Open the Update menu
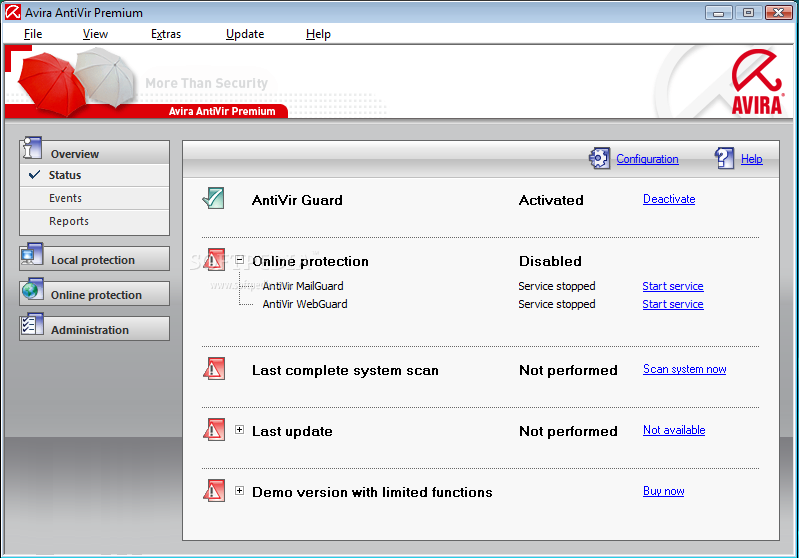The height and width of the screenshot is (558, 799). (245, 34)
